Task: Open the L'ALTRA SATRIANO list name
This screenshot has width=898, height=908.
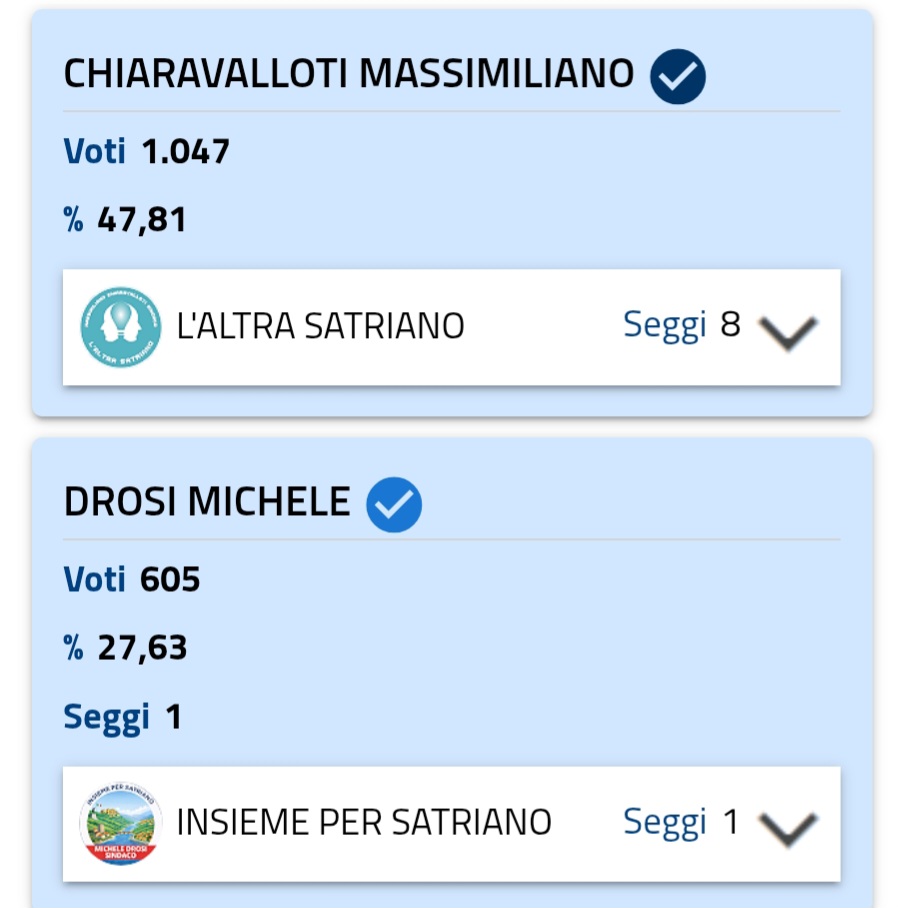Action: point(320,325)
